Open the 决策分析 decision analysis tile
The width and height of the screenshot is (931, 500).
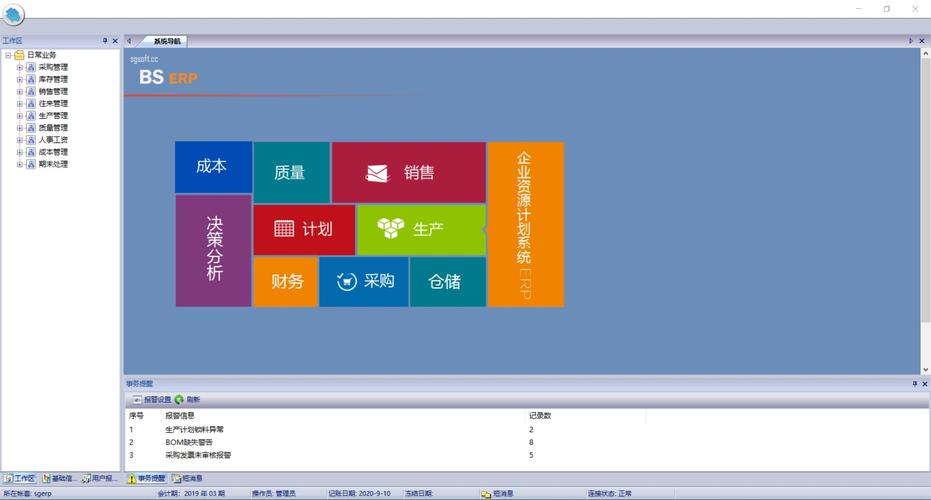pyautogui.click(x=213, y=251)
